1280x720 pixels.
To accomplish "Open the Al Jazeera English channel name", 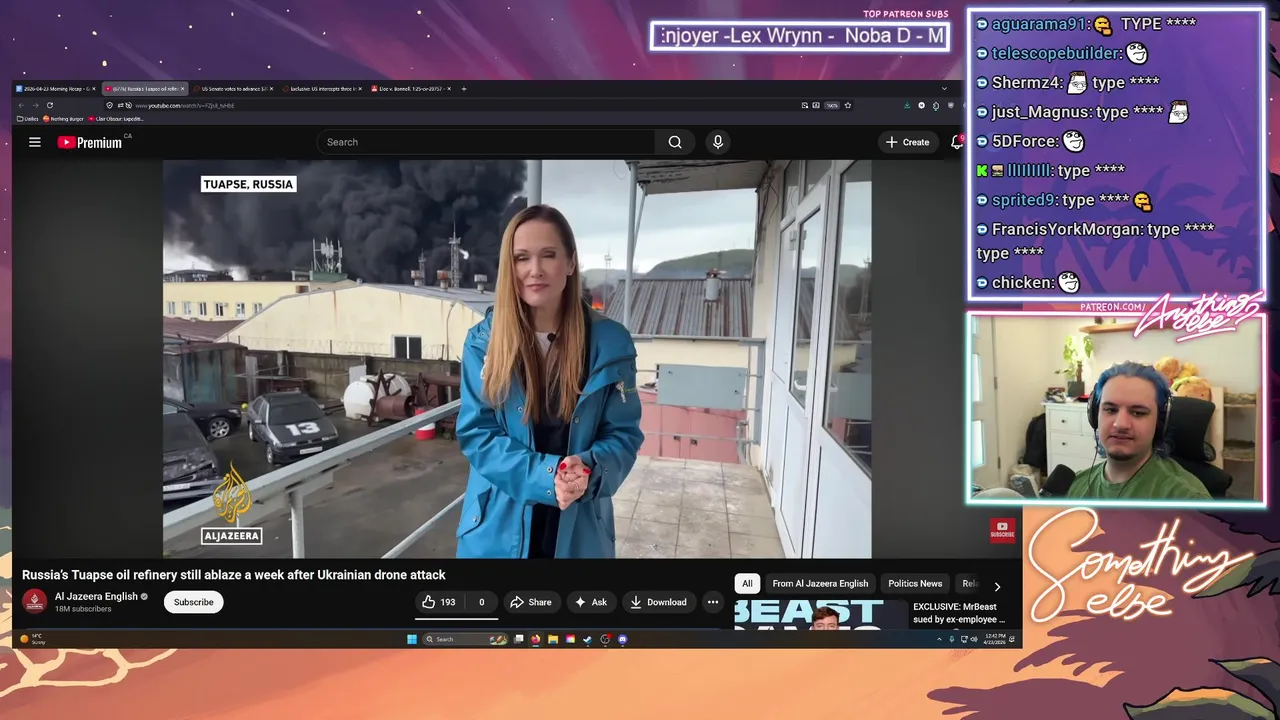I will pos(96,596).
